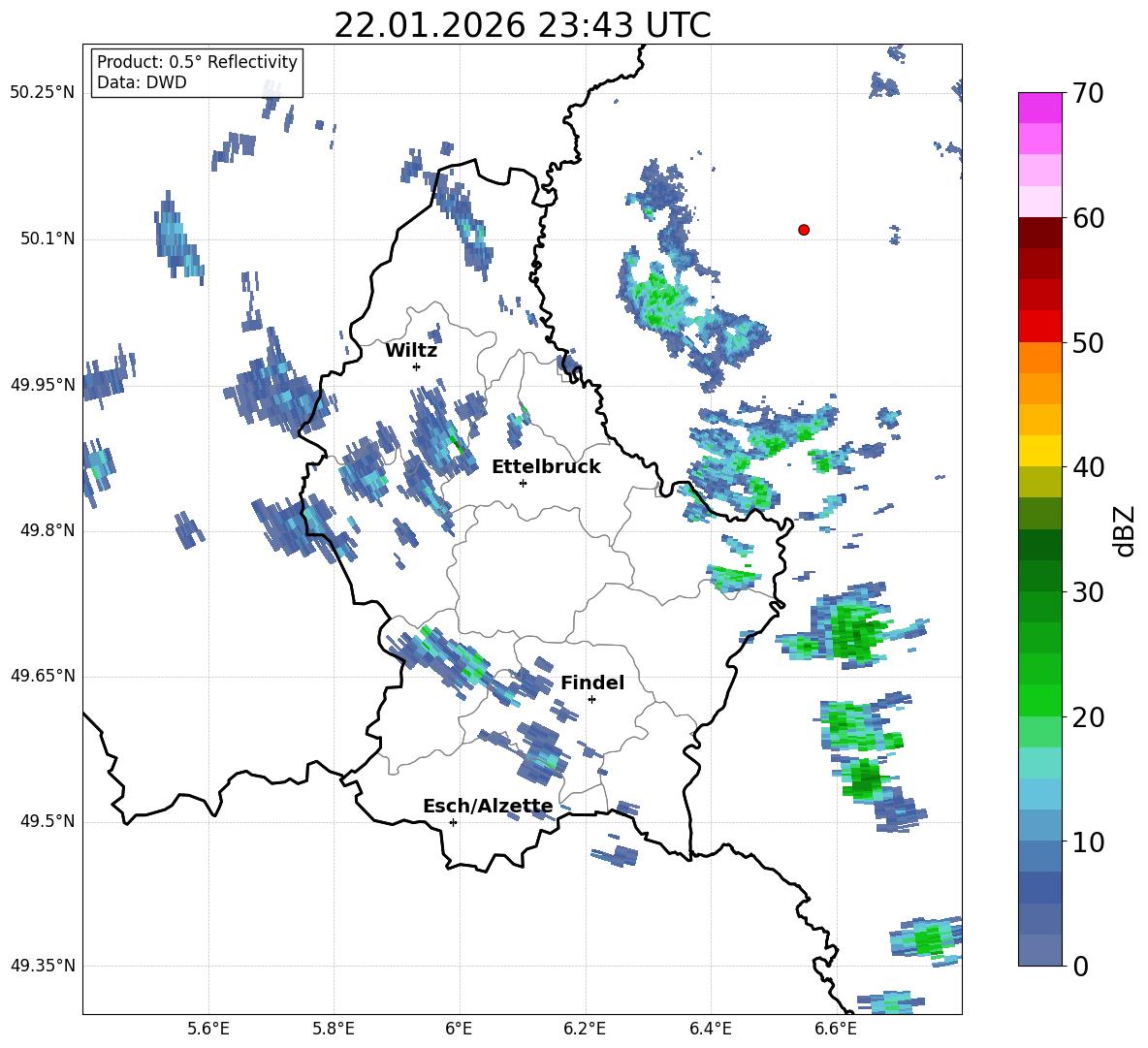1148x1048 pixels.
Task: Click the 49.35°N latitude label
Action: (42, 967)
